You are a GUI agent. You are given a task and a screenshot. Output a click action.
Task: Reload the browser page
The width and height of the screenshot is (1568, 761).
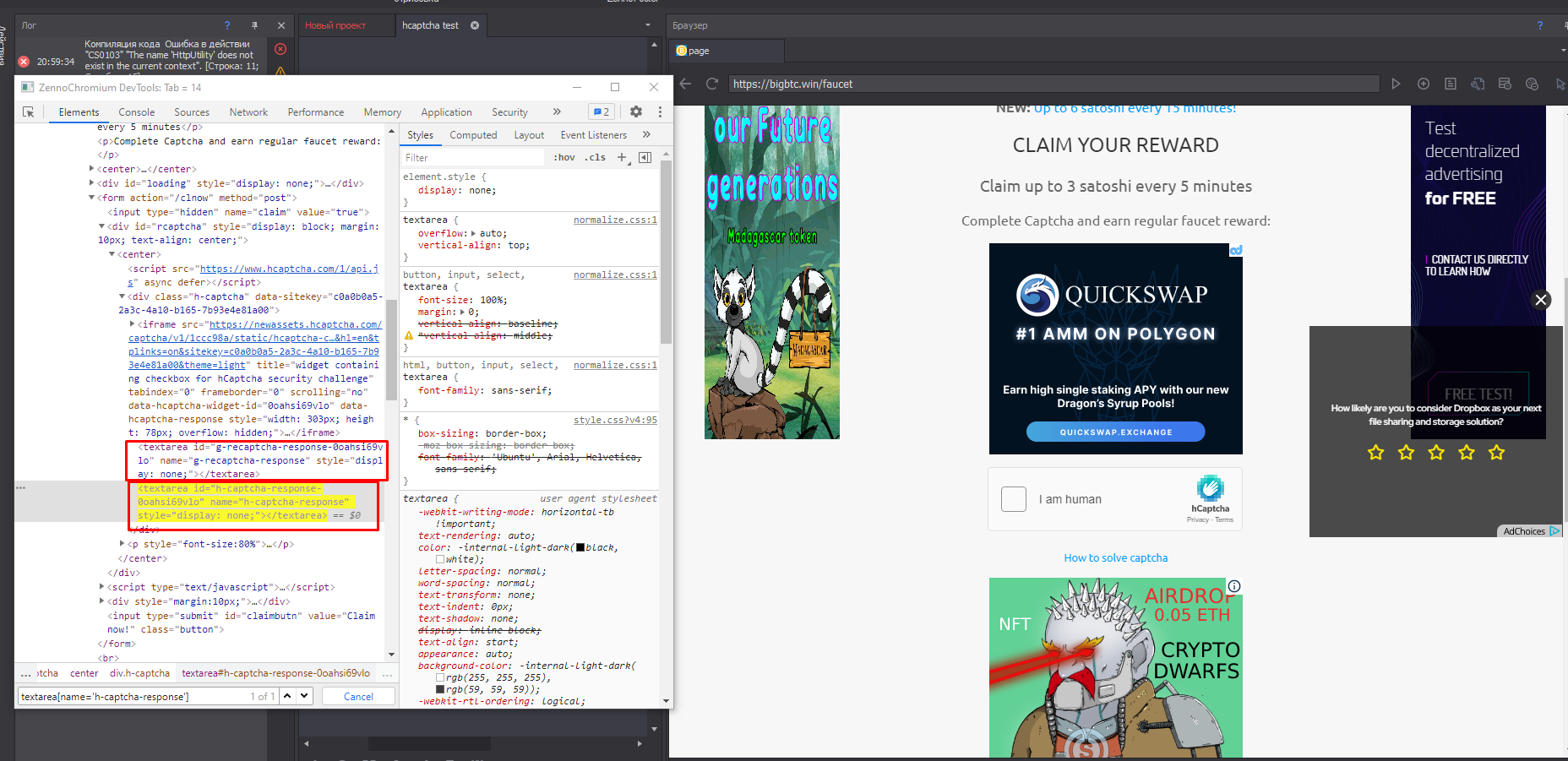point(711,84)
